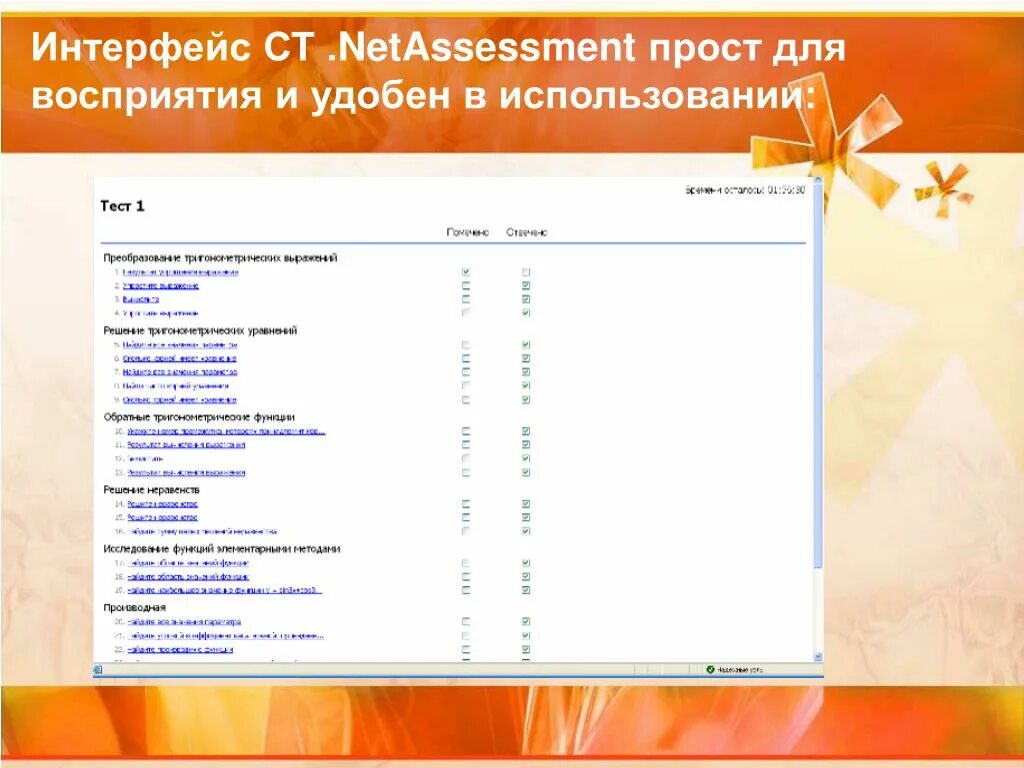Image resolution: width=1024 pixels, height=768 pixels.
Task: Mark question 9 with the "Помечено" checkbox
Action: (466, 400)
